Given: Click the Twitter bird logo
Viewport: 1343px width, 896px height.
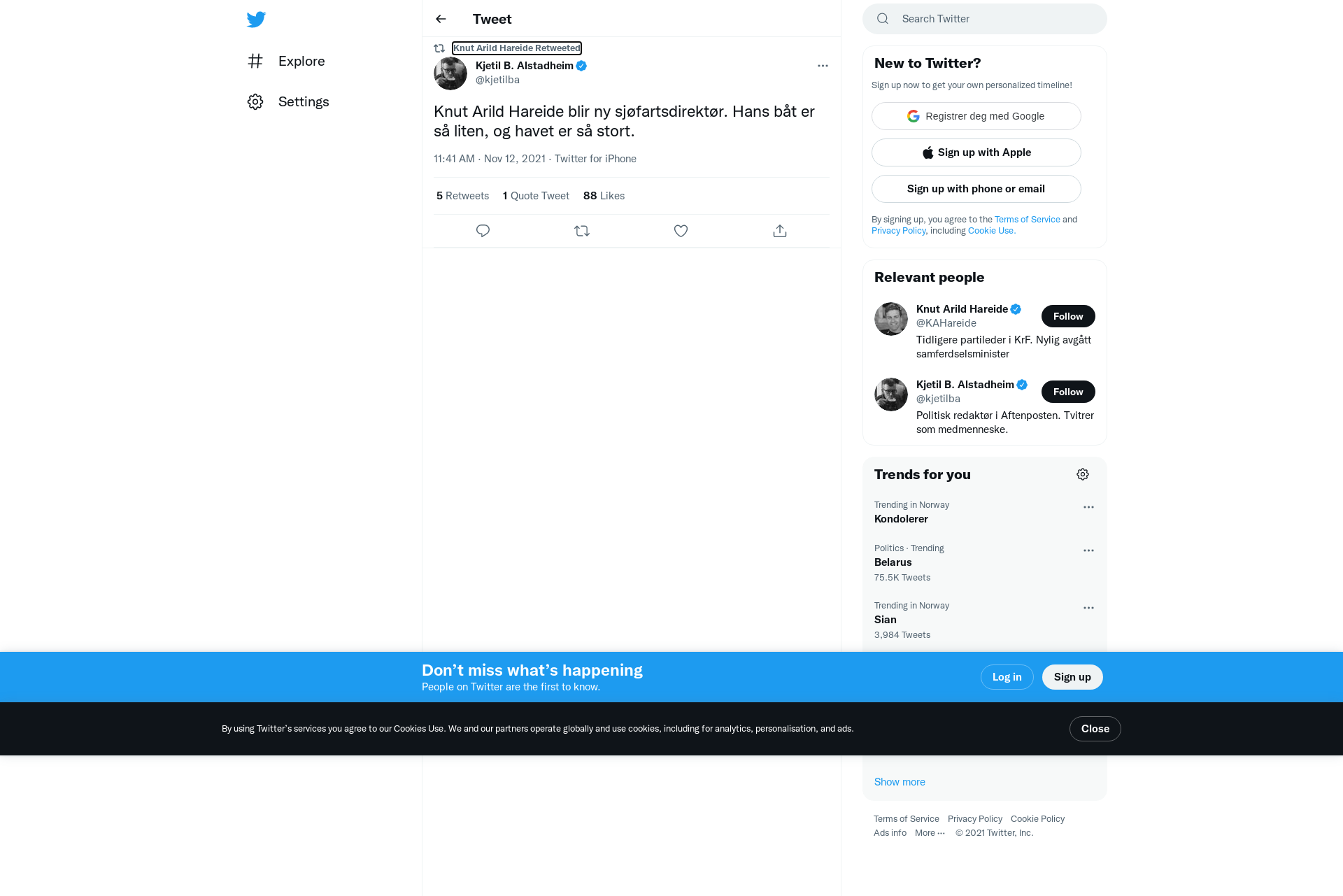Looking at the screenshot, I should 256,19.
